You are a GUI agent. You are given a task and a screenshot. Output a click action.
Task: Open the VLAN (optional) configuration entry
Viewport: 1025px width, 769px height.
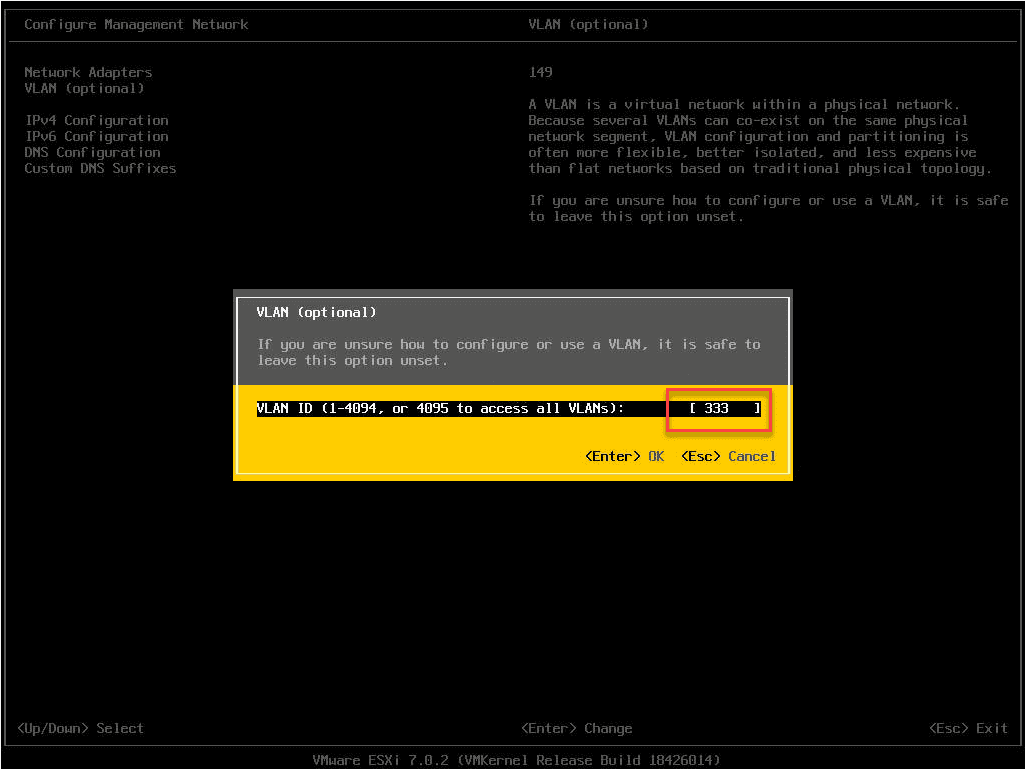point(80,88)
